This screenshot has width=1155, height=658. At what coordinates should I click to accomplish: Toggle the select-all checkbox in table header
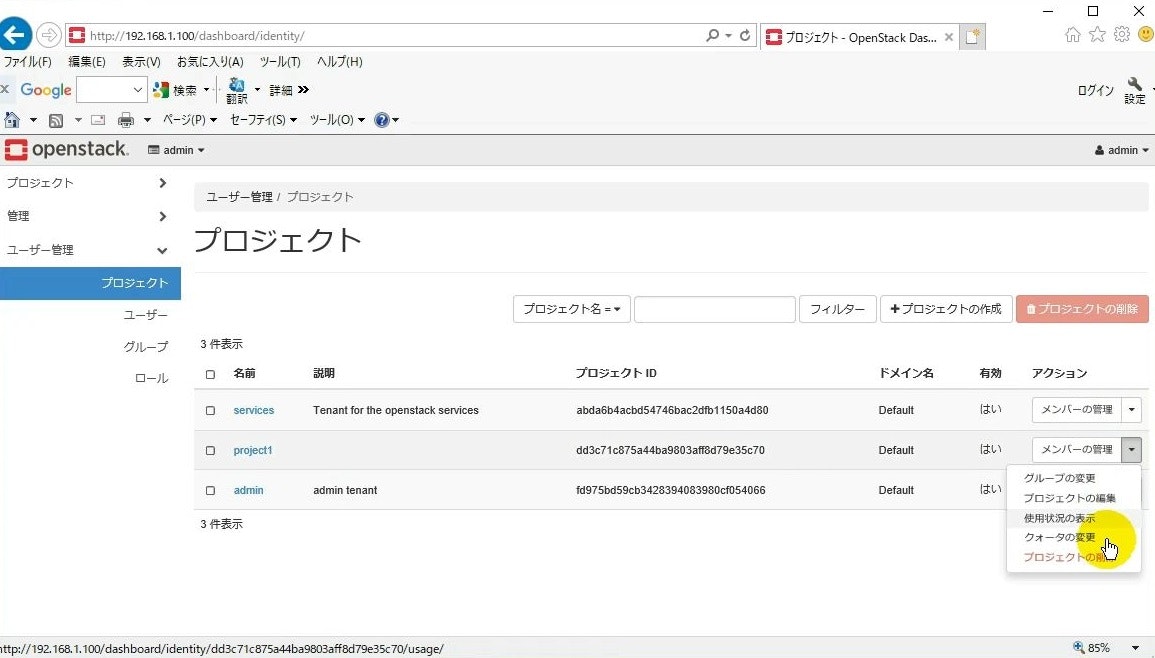pyautogui.click(x=211, y=374)
